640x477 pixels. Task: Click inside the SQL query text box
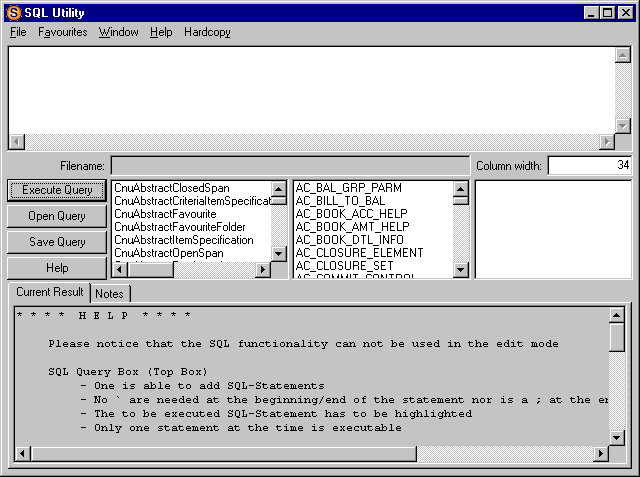(310, 88)
